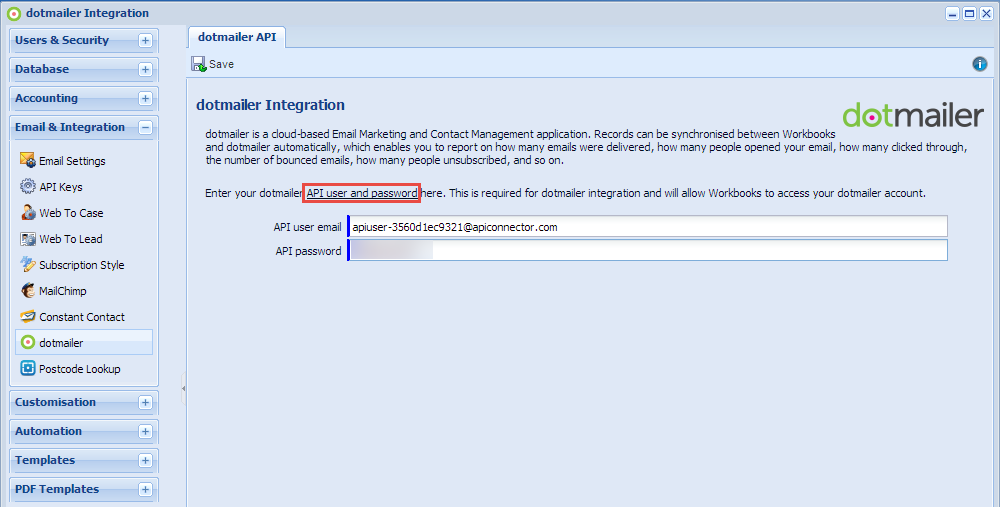Click the API password label
This screenshot has width=1000, height=507.
308,251
